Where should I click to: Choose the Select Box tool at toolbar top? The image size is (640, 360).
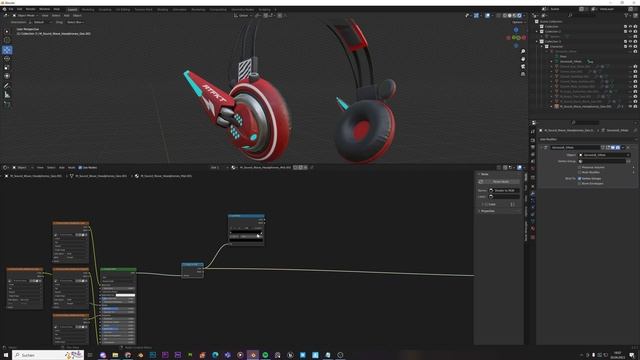7,31
